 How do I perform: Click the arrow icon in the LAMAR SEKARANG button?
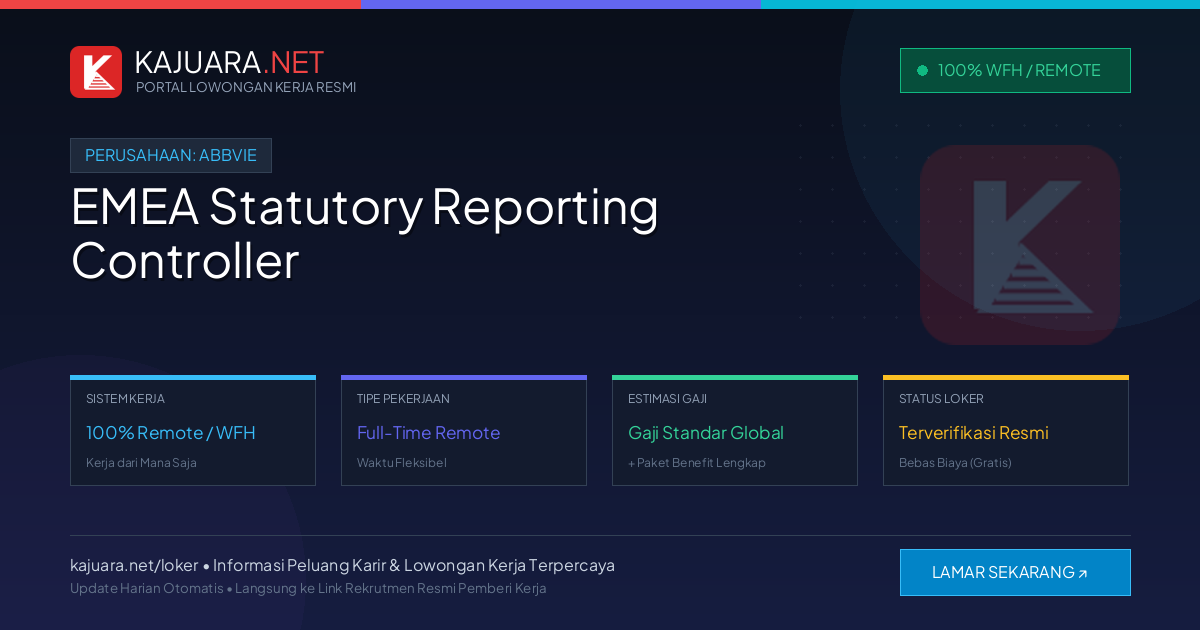click(1082, 574)
